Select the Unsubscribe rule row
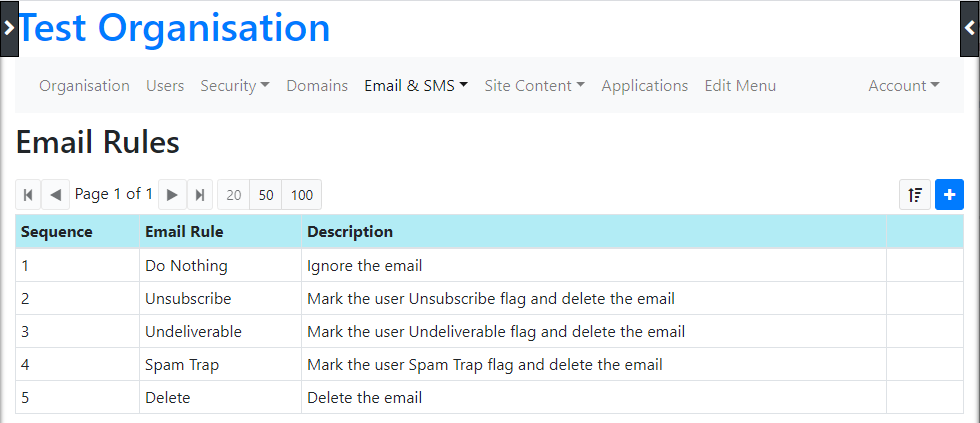 pyautogui.click(x=489, y=299)
